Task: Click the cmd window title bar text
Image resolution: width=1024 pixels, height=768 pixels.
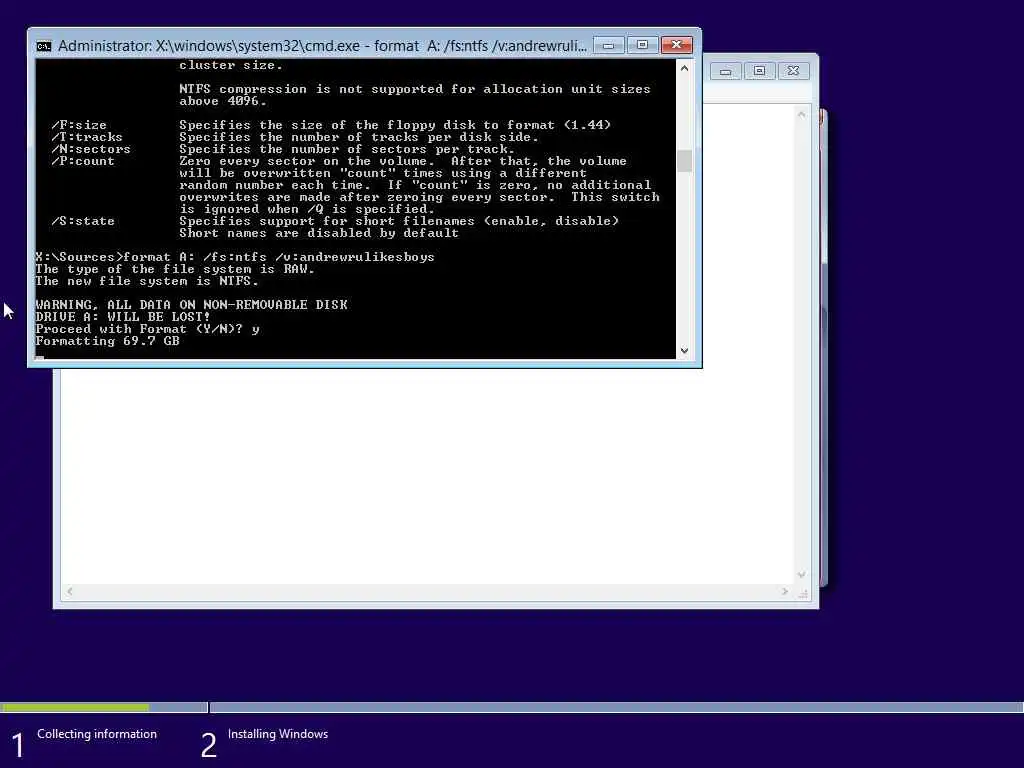Action: tap(322, 46)
